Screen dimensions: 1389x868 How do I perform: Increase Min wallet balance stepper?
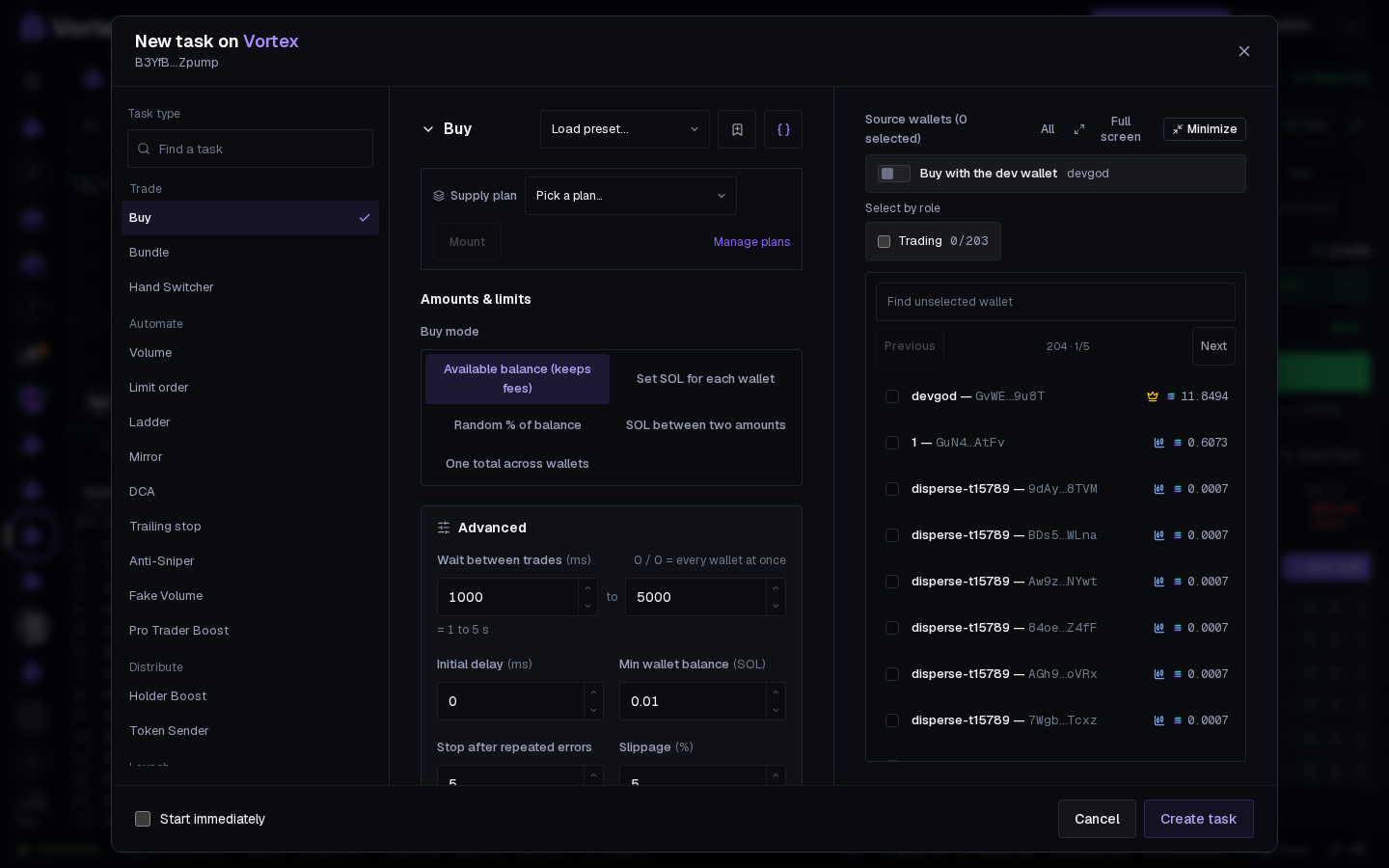(776, 692)
